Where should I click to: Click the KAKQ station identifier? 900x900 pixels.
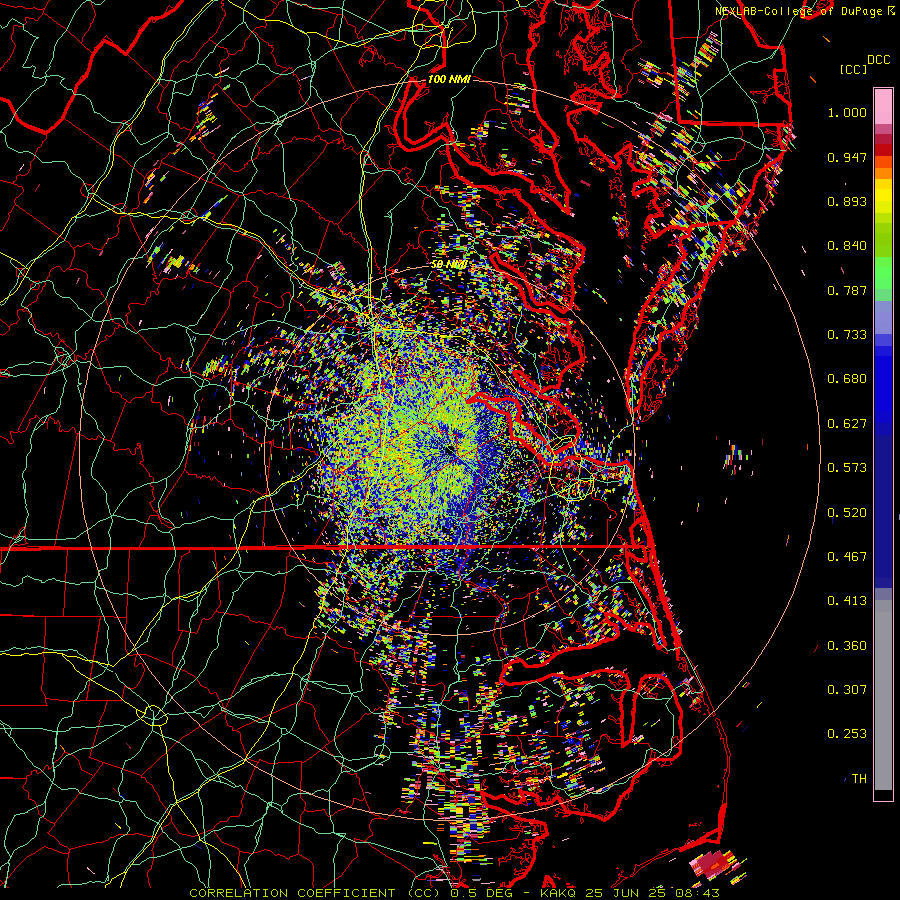557,893
